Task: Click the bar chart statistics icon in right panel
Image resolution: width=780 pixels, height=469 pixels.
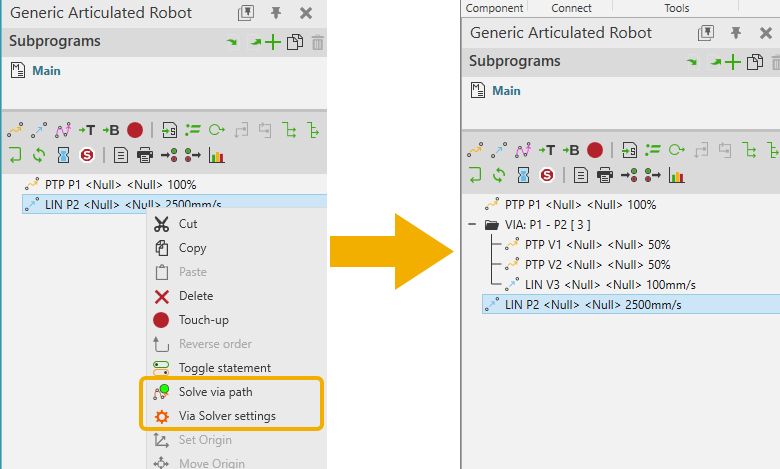Action: [x=677, y=175]
